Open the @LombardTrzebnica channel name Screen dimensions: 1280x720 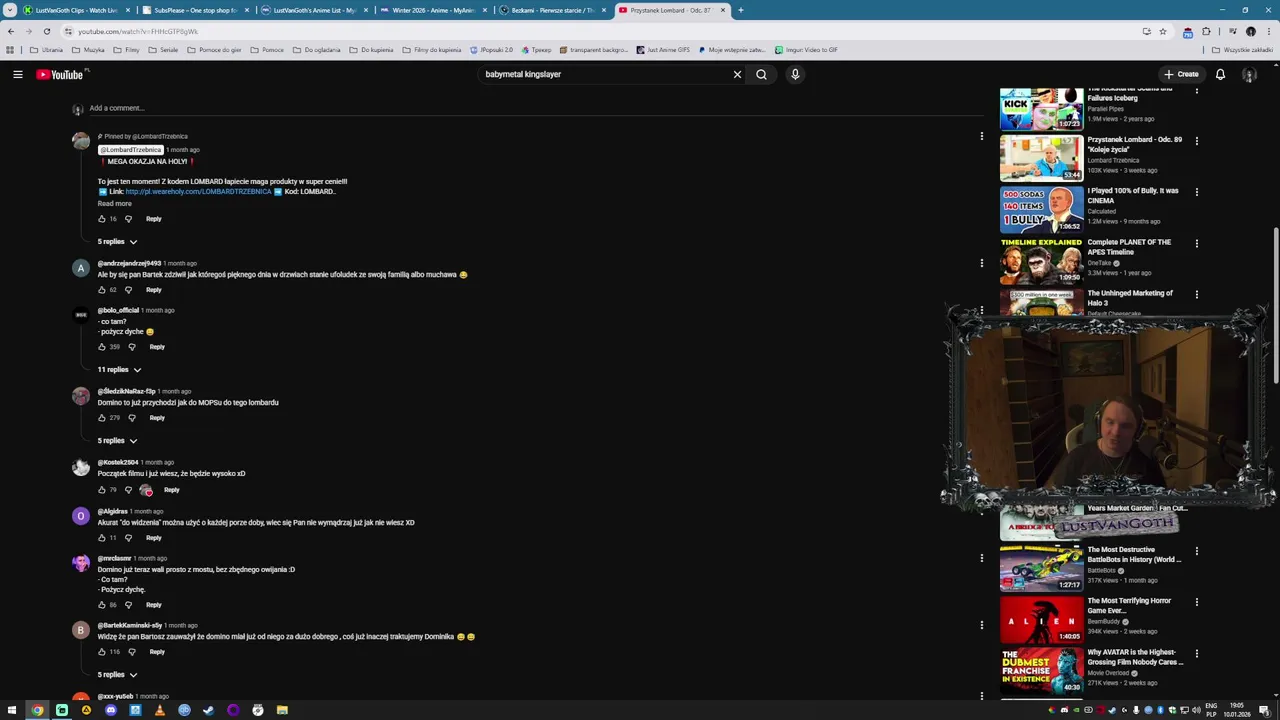[x=130, y=150]
